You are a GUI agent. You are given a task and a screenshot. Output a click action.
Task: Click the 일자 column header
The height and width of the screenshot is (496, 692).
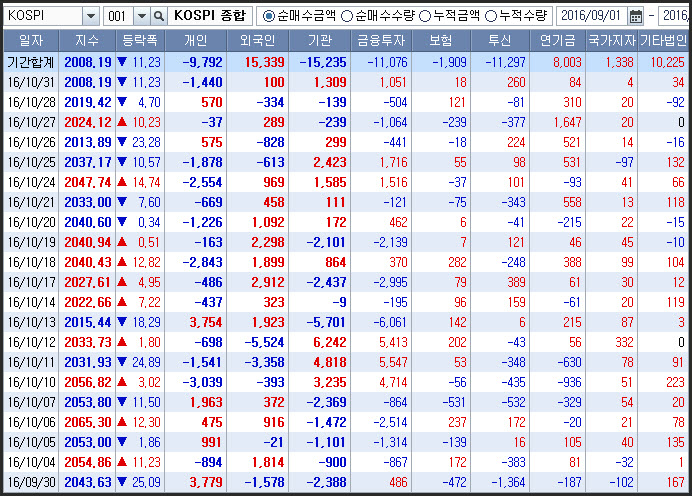(31, 41)
